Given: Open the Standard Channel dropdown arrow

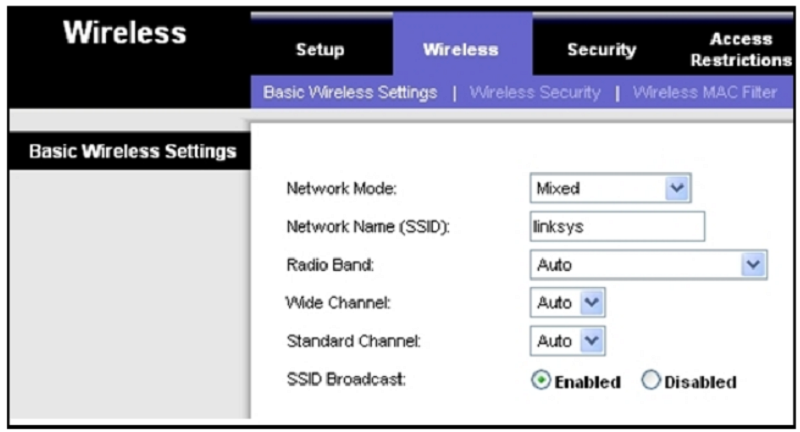Looking at the screenshot, I should click(x=592, y=341).
